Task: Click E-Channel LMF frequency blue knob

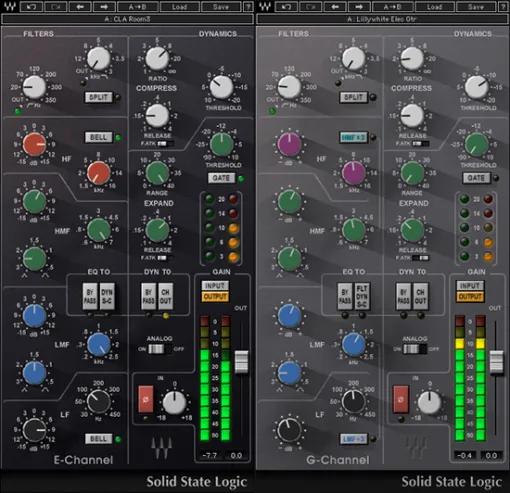Action: coord(99,344)
